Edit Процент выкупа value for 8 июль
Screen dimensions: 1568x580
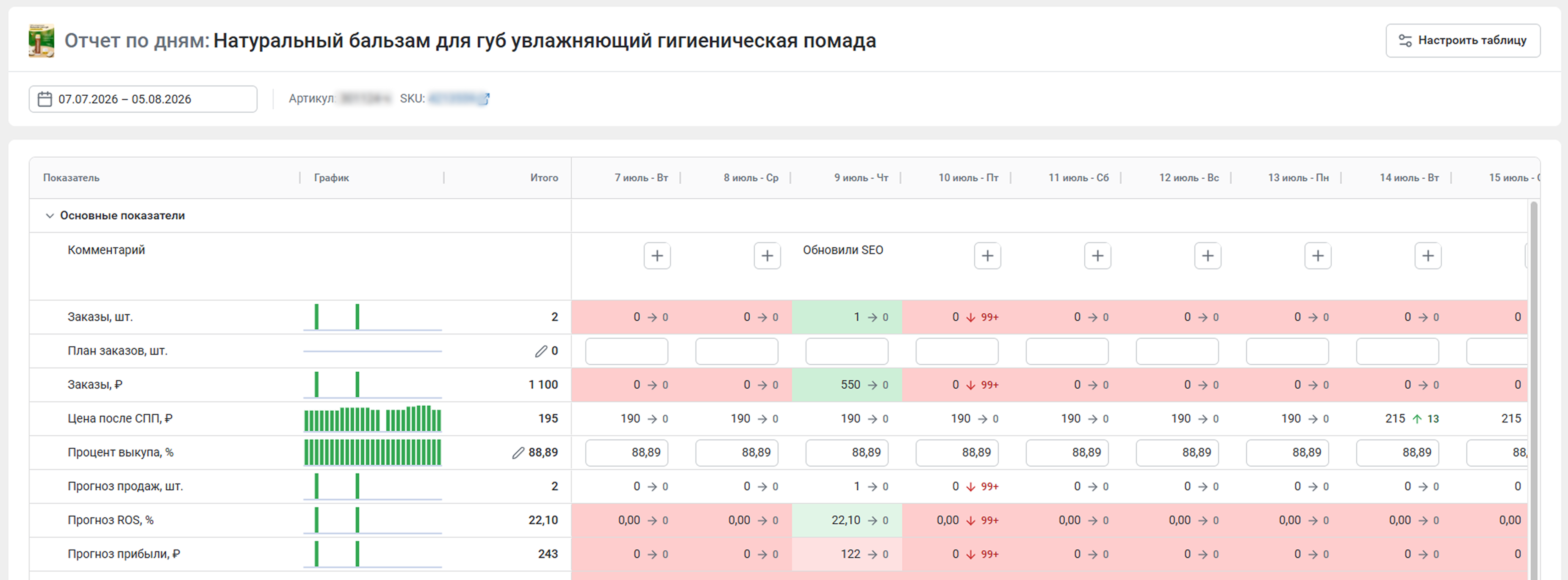coord(737,453)
